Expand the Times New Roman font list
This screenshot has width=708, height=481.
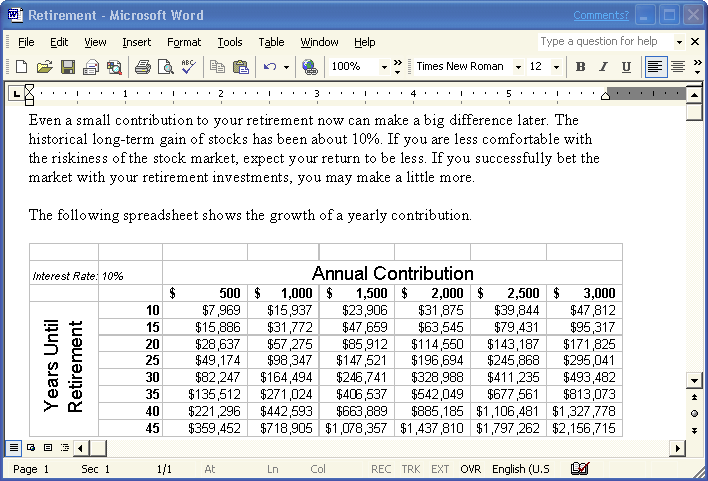tap(518, 67)
